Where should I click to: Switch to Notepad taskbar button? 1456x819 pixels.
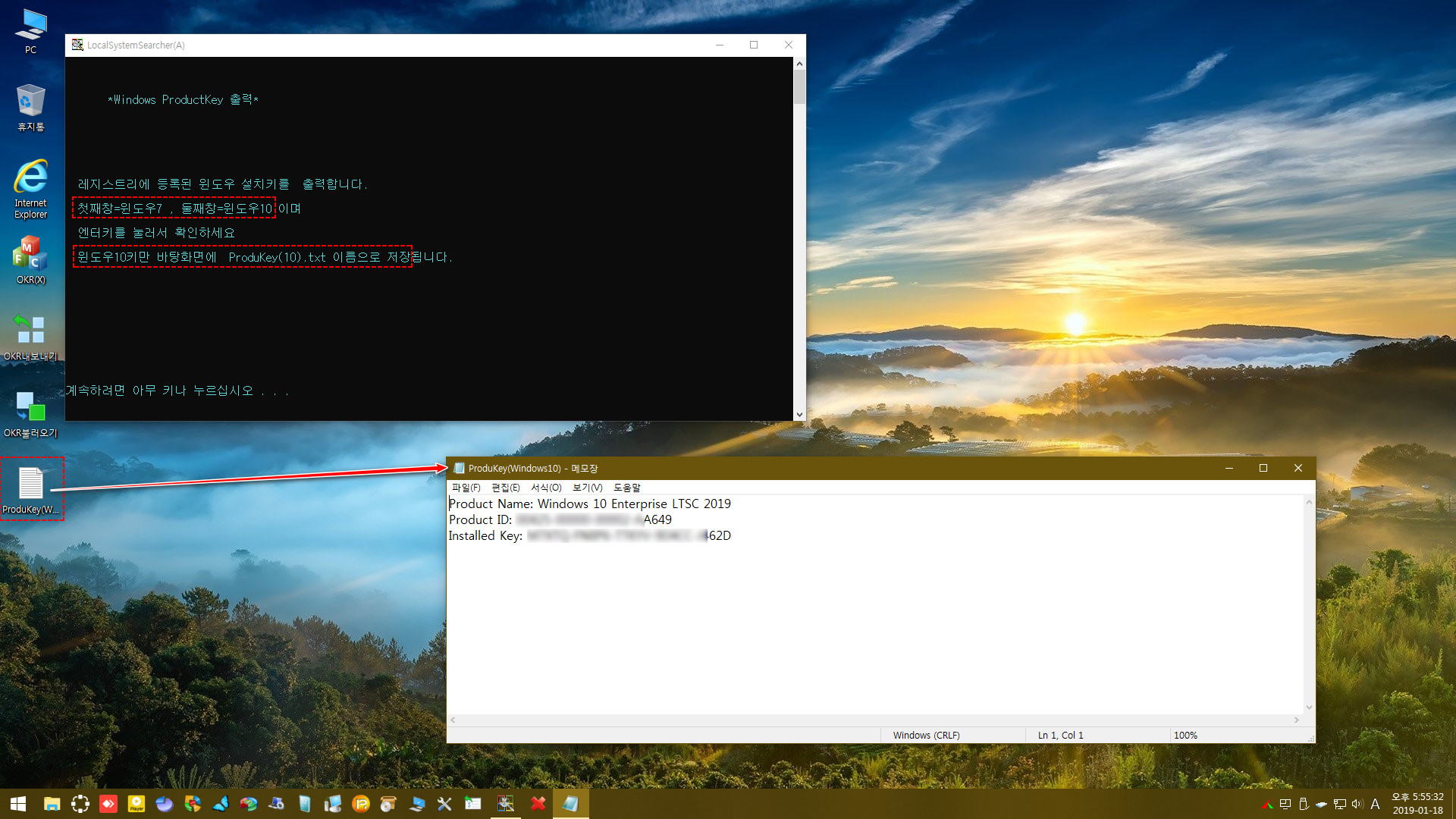coord(570,804)
